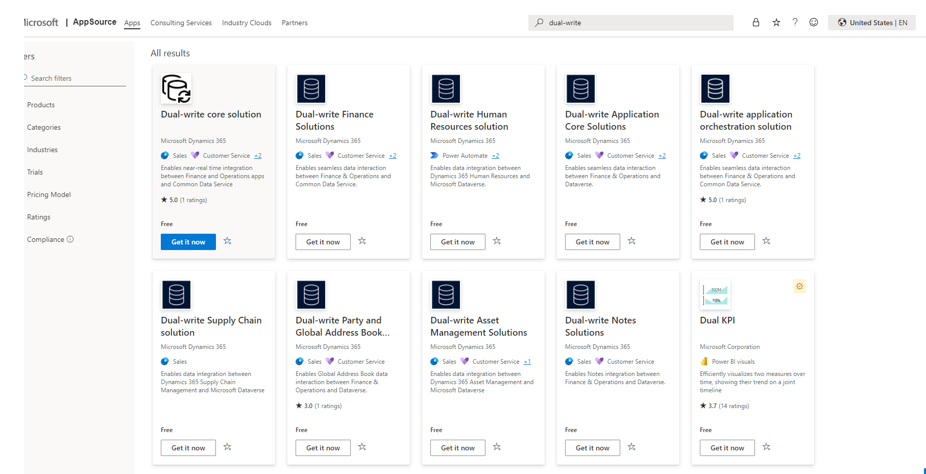926x474 pixels.
Task: Click +2 more products on Finance Solutions
Action: click(392, 156)
